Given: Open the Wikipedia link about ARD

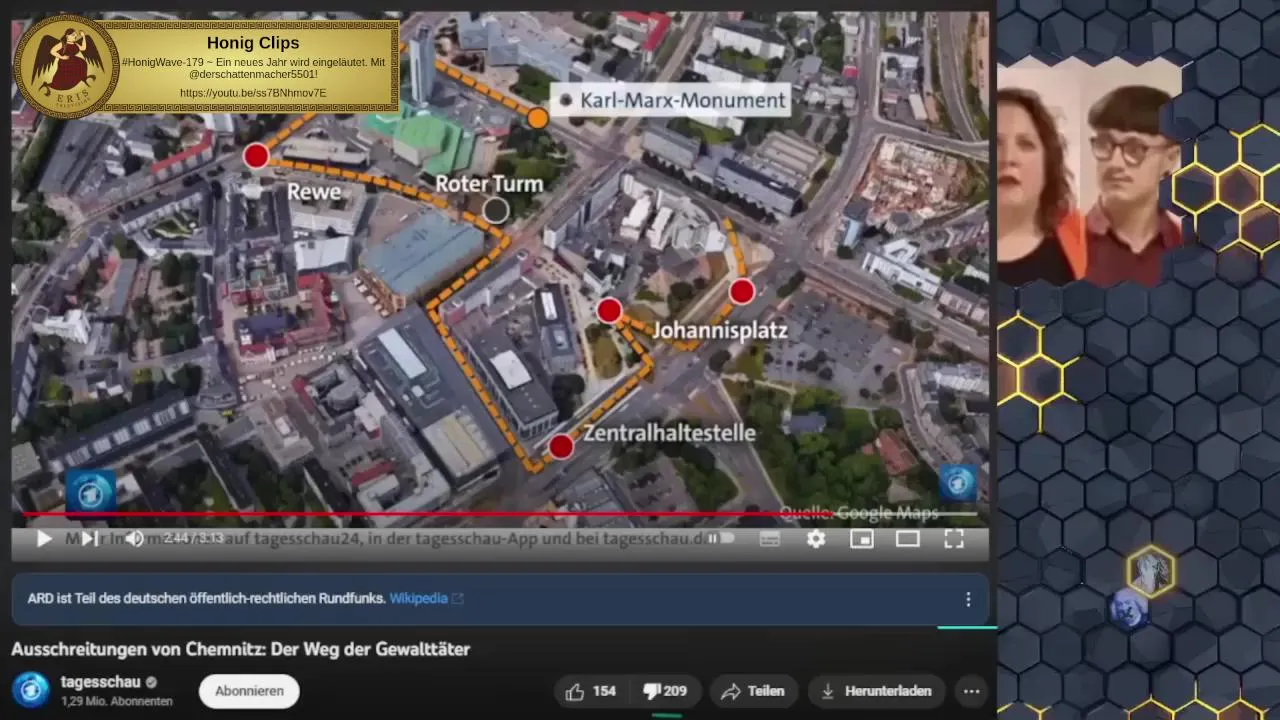Looking at the screenshot, I should pyautogui.click(x=426, y=598).
